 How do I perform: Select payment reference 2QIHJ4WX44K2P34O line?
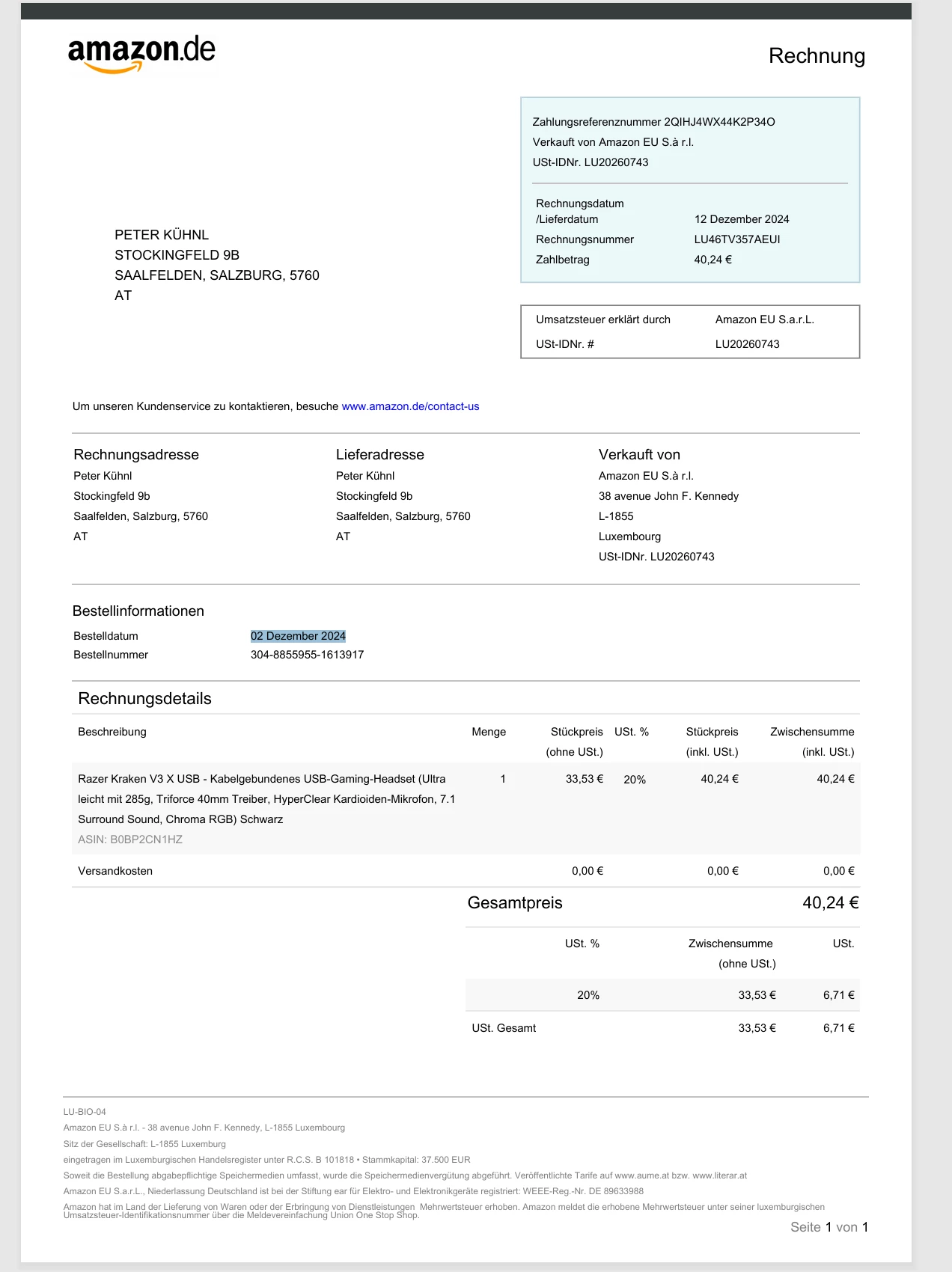[653, 122]
